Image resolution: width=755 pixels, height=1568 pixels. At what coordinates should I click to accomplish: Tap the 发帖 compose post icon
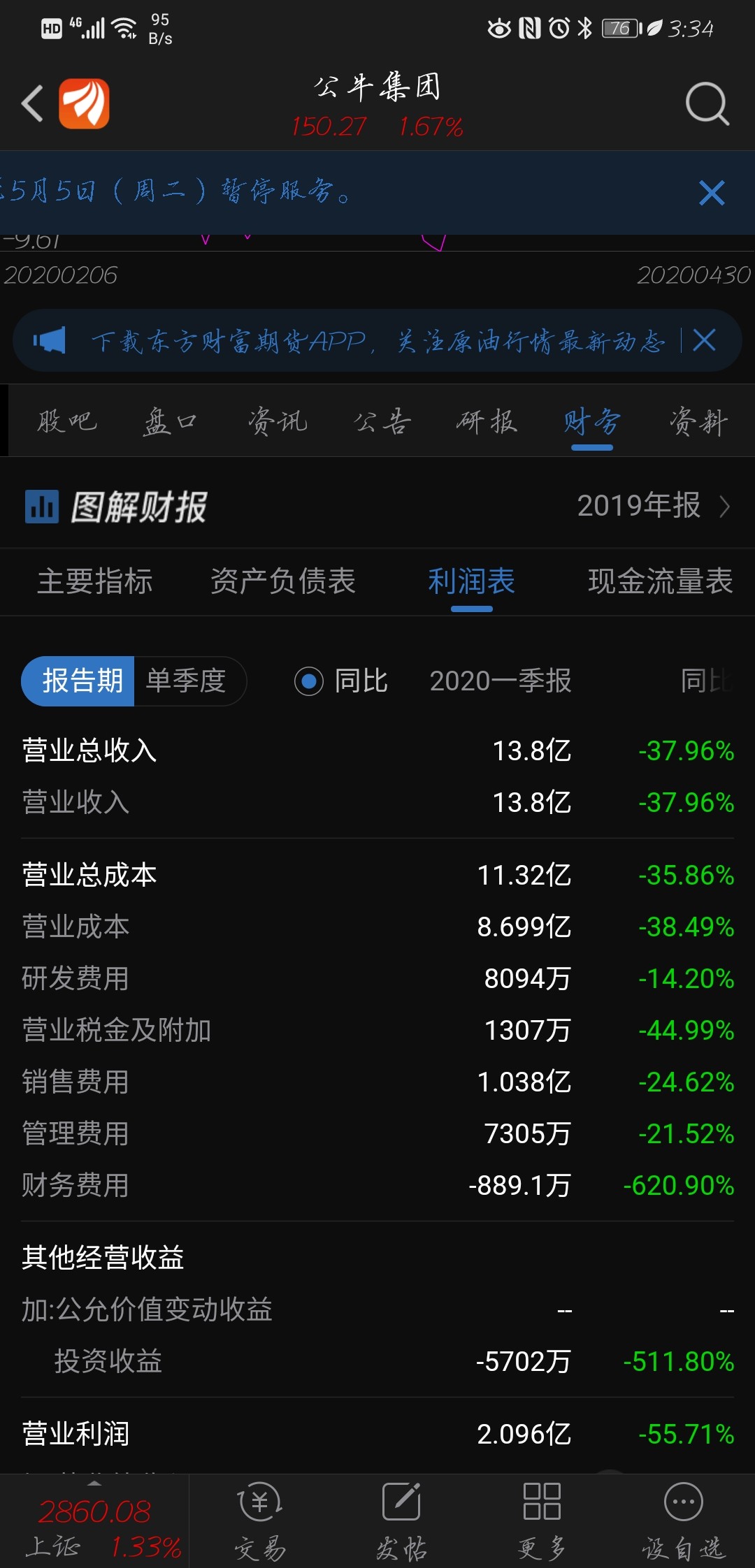click(x=401, y=1502)
